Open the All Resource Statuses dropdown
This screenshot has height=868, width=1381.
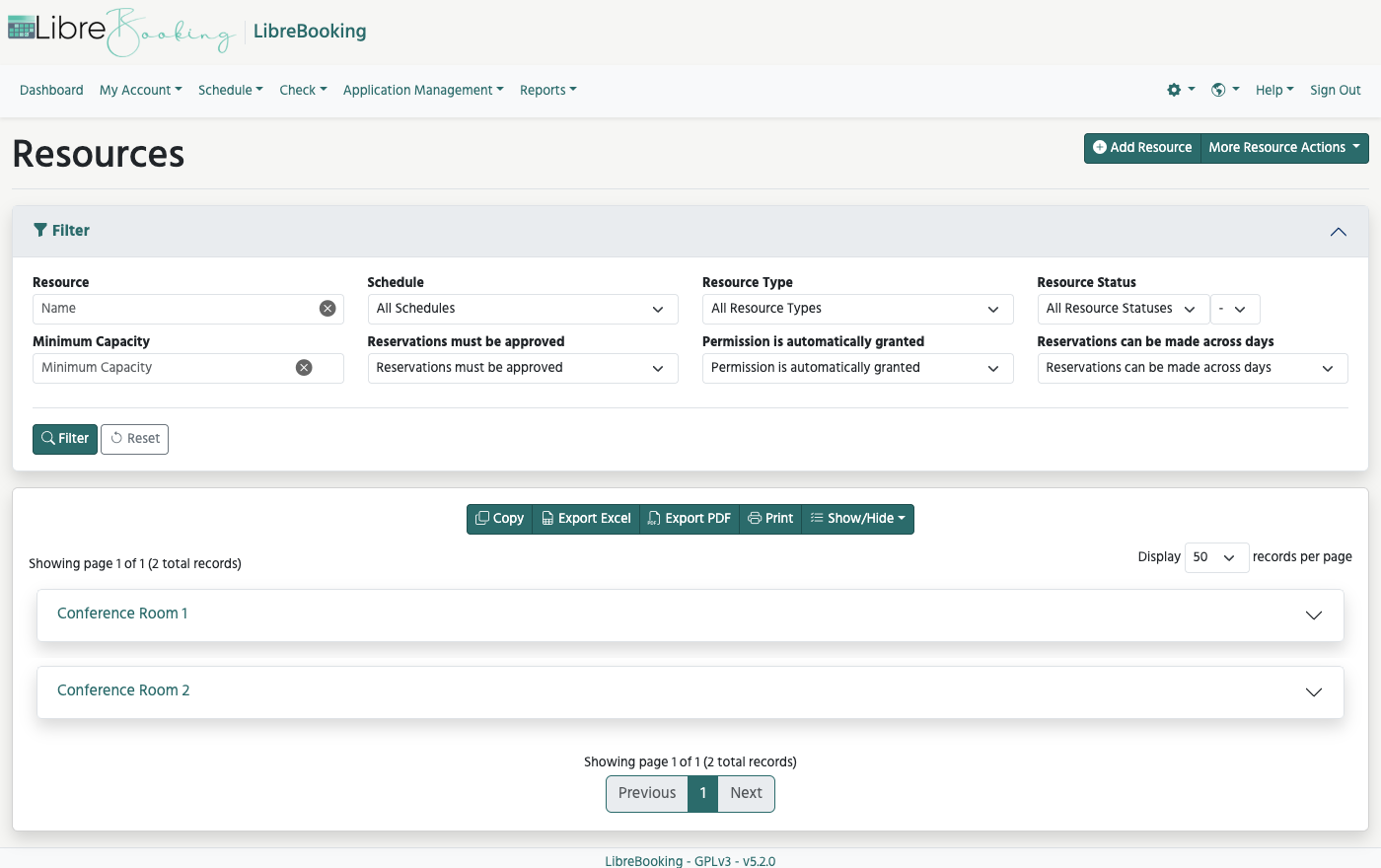click(x=1123, y=309)
